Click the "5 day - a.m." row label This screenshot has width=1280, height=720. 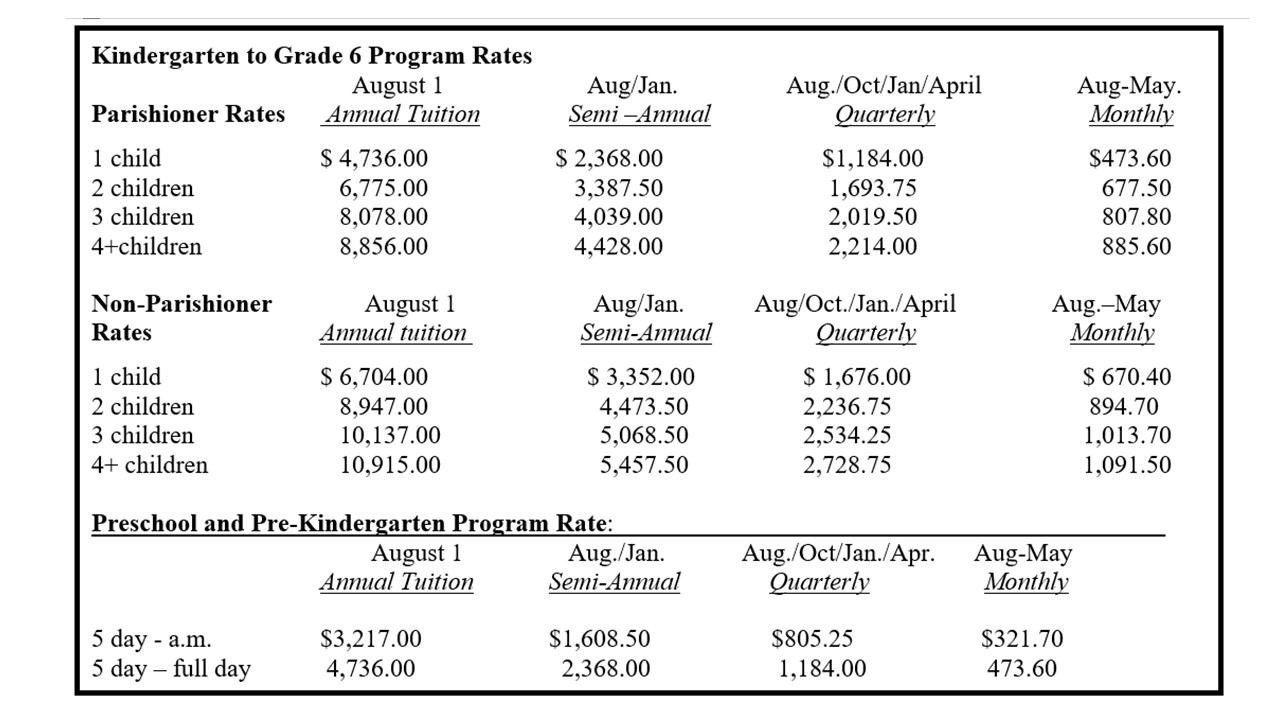pos(151,639)
